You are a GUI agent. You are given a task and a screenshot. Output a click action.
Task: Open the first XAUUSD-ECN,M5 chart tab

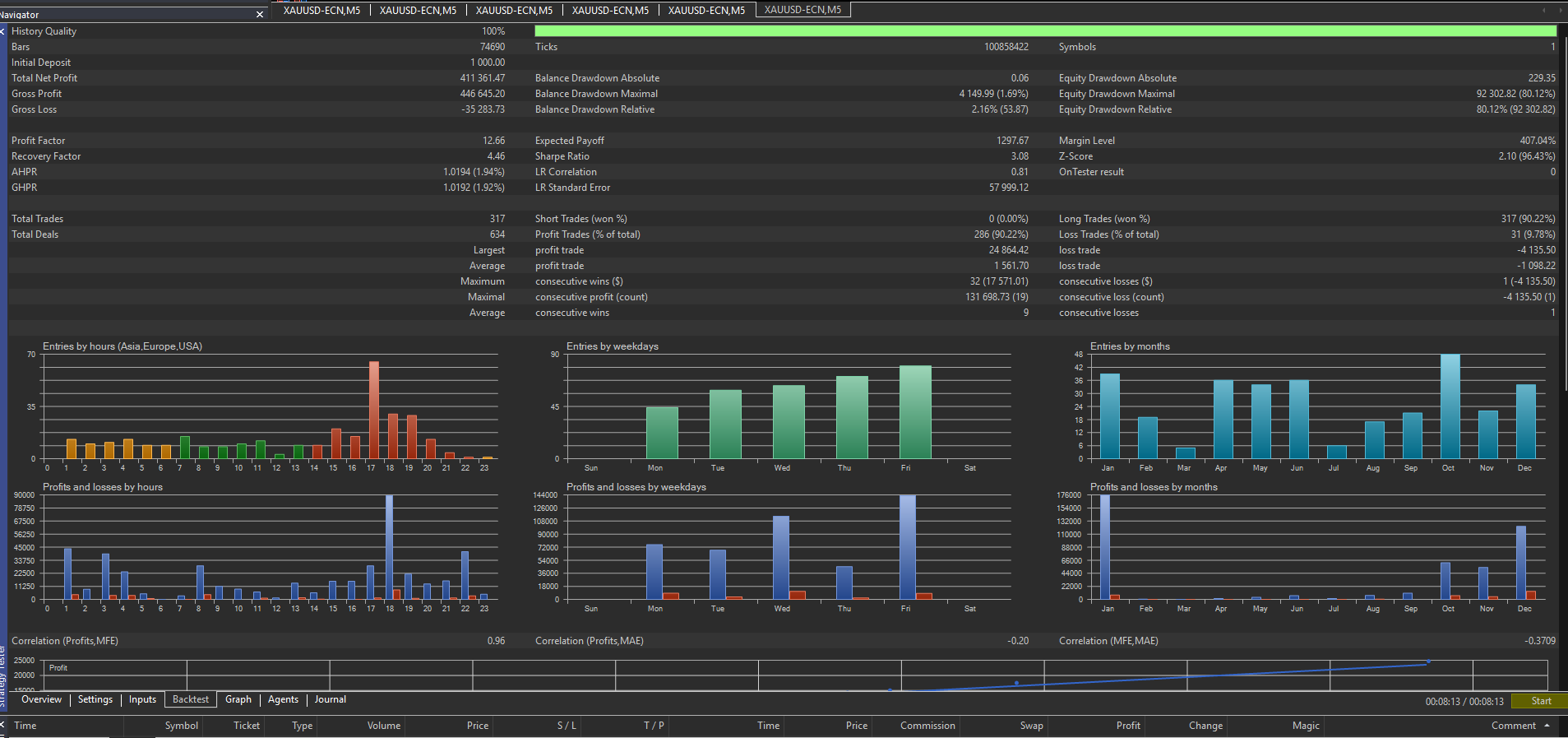[x=321, y=11]
